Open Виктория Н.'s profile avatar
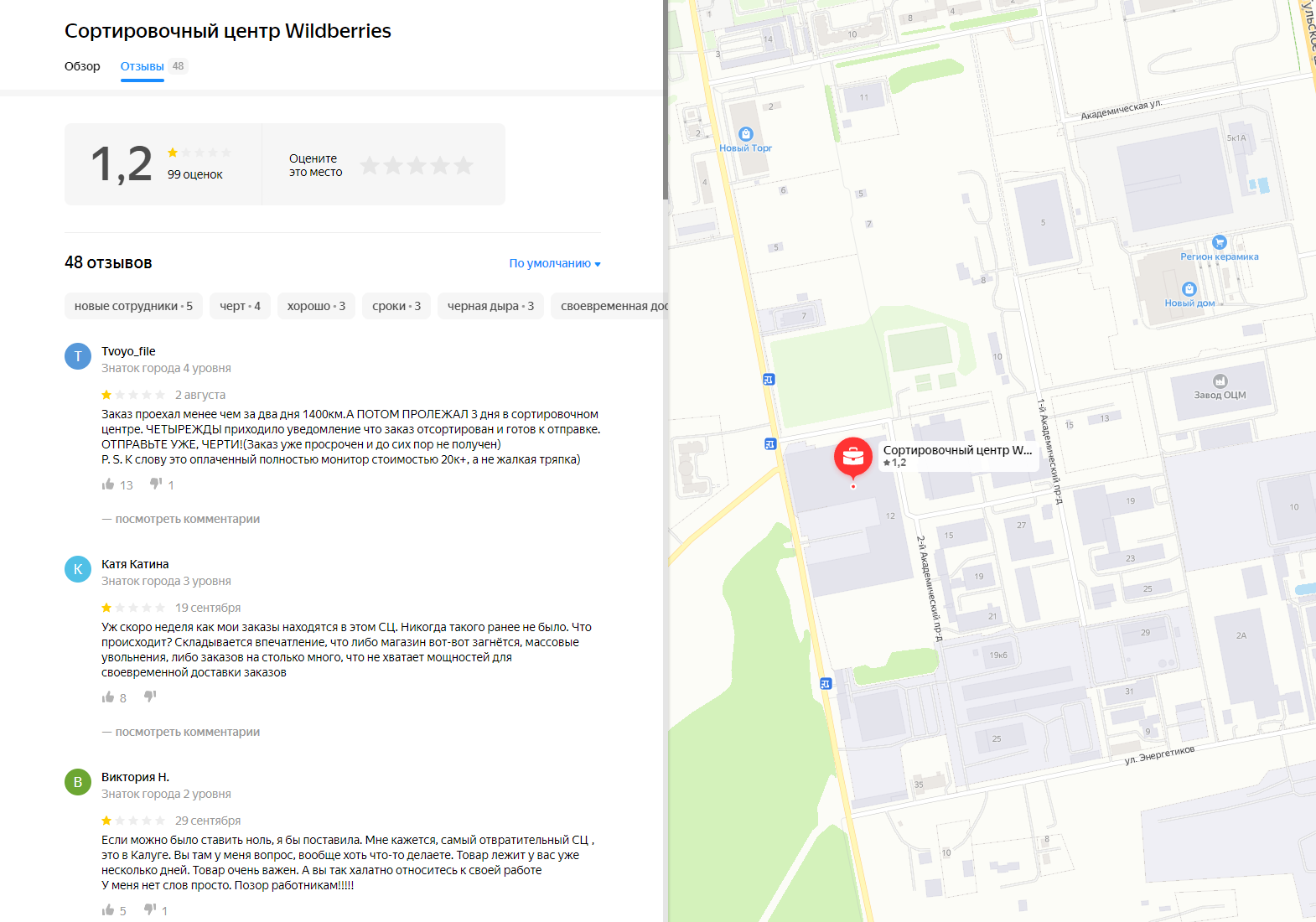 [x=78, y=782]
